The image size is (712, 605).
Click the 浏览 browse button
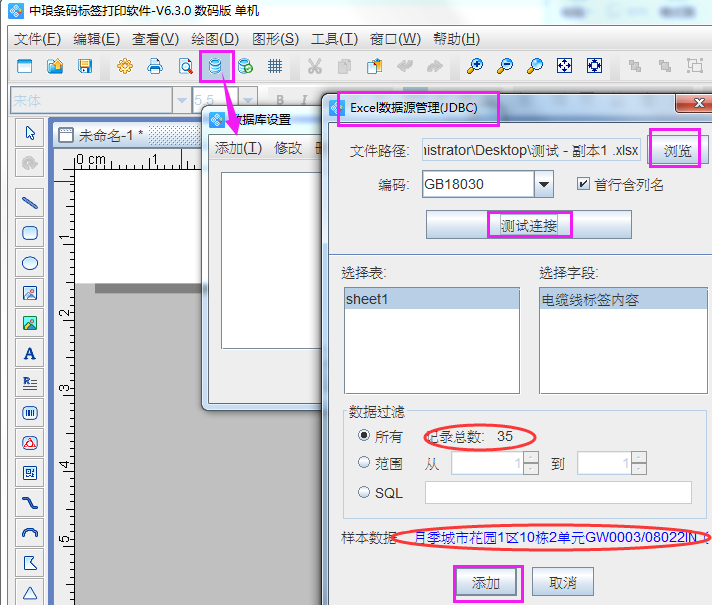click(677, 150)
